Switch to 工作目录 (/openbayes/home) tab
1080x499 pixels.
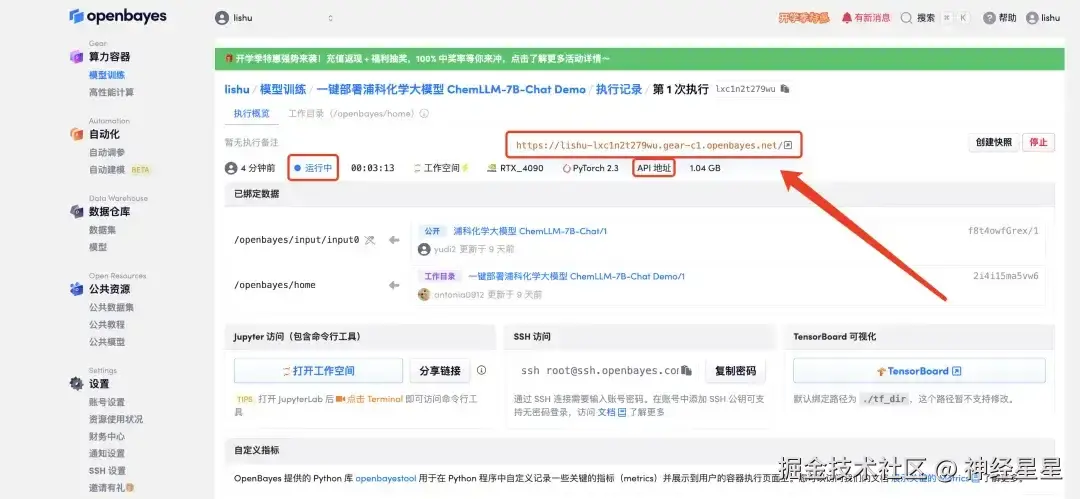(x=353, y=114)
